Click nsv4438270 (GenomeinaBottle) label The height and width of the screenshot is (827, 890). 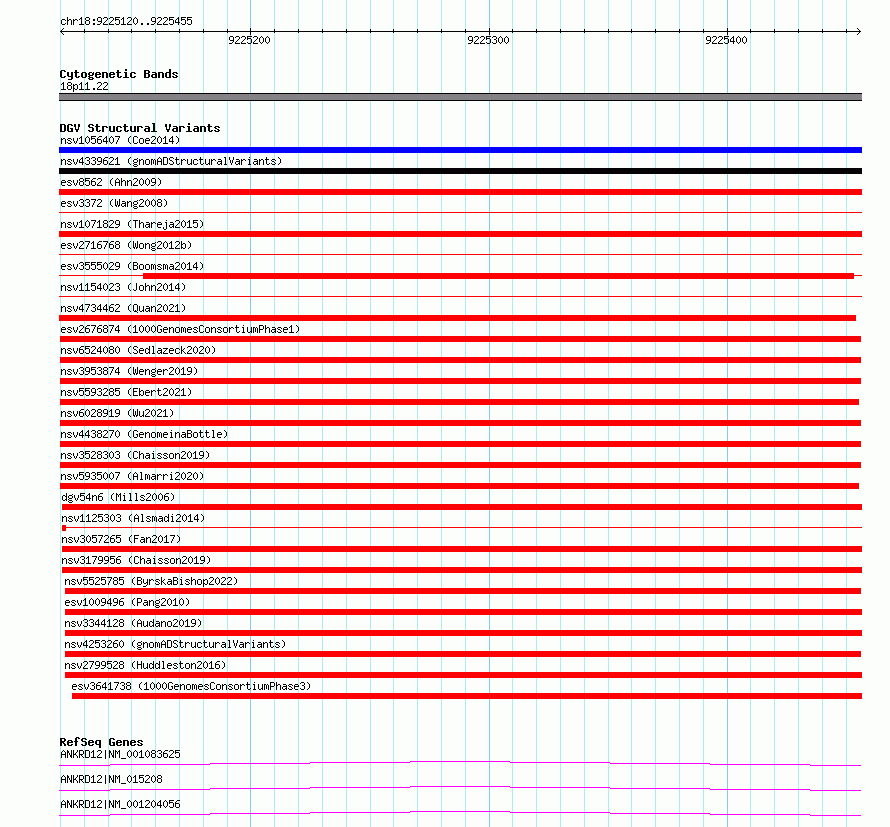click(x=144, y=434)
